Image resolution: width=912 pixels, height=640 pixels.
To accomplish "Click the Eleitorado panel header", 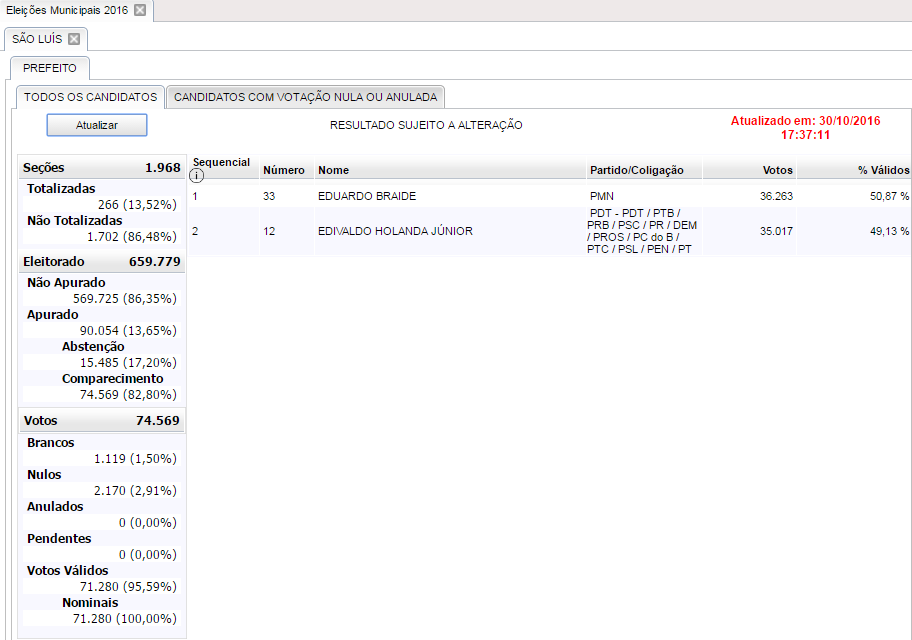I will coord(102,262).
